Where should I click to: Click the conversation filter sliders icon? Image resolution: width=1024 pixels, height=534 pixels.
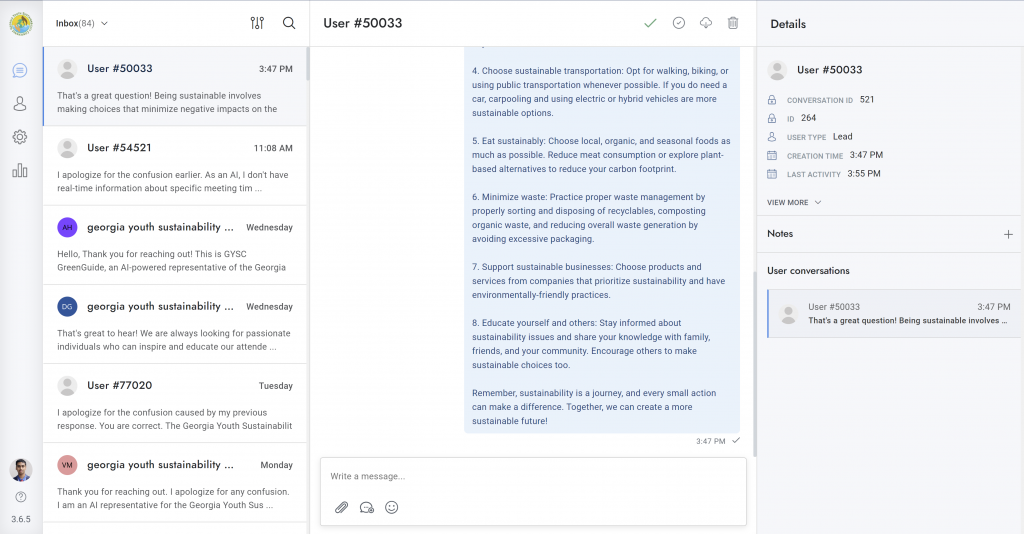coord(257,23)
